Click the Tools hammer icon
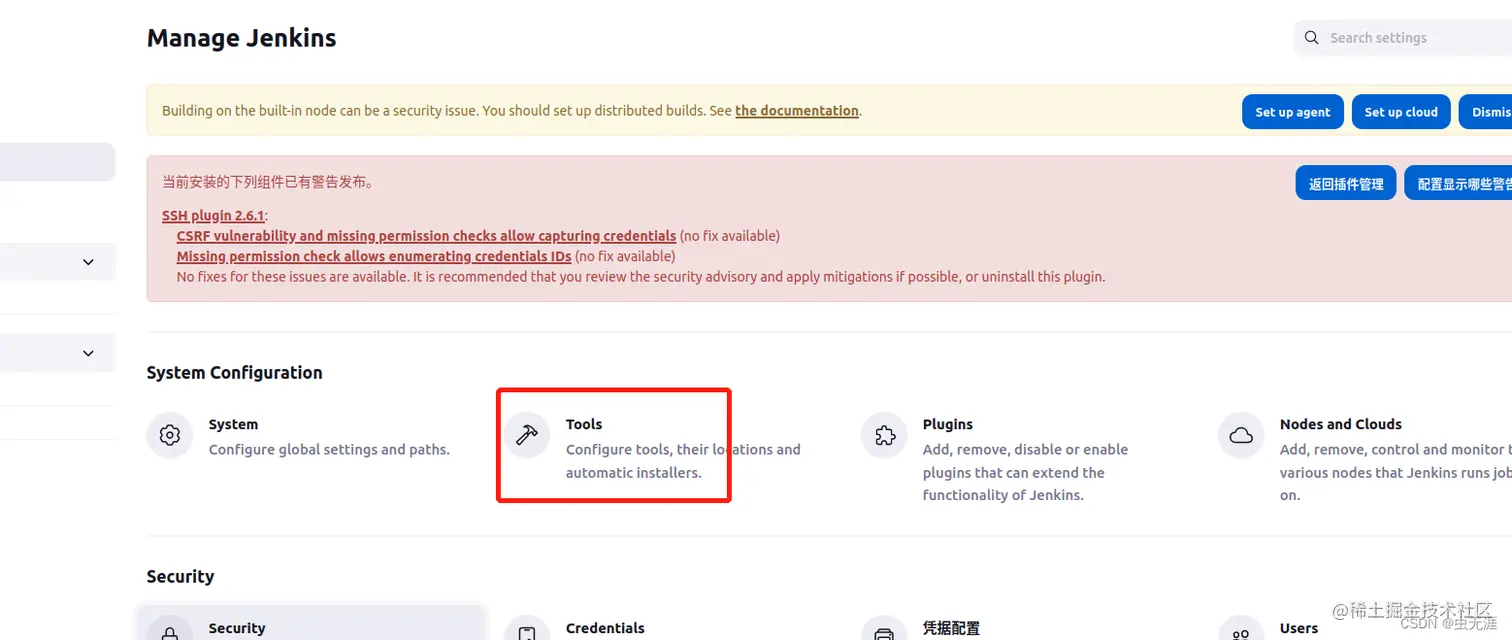 (527, 436)
